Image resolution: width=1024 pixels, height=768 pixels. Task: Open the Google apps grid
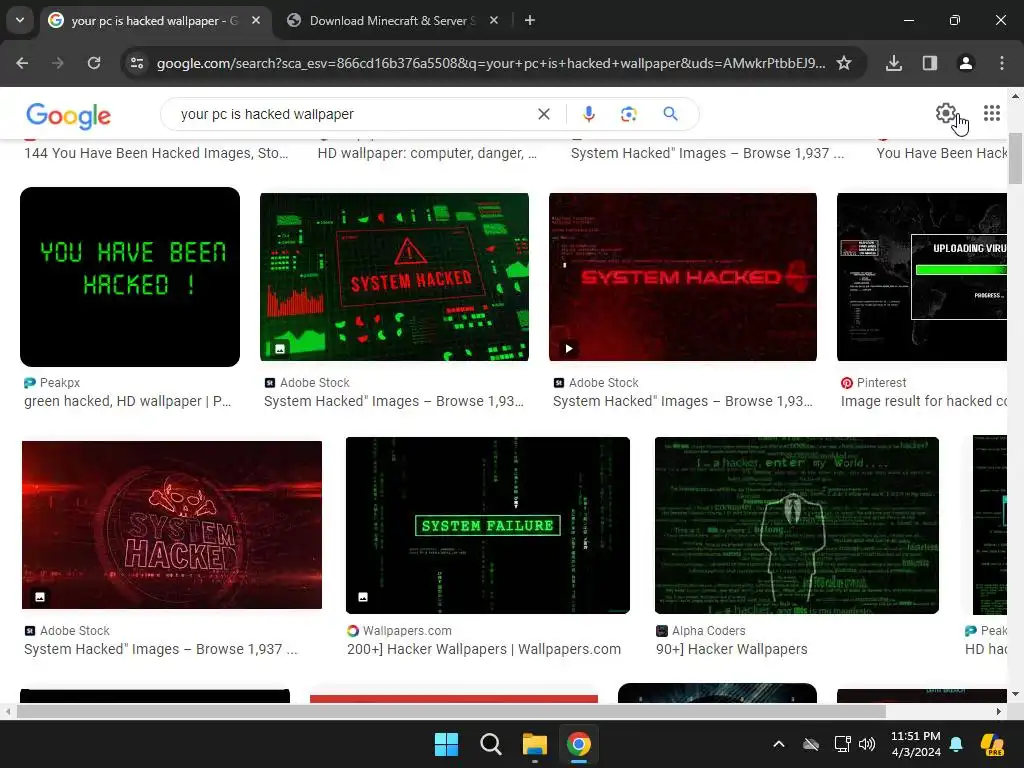click(x=991, y=114)
